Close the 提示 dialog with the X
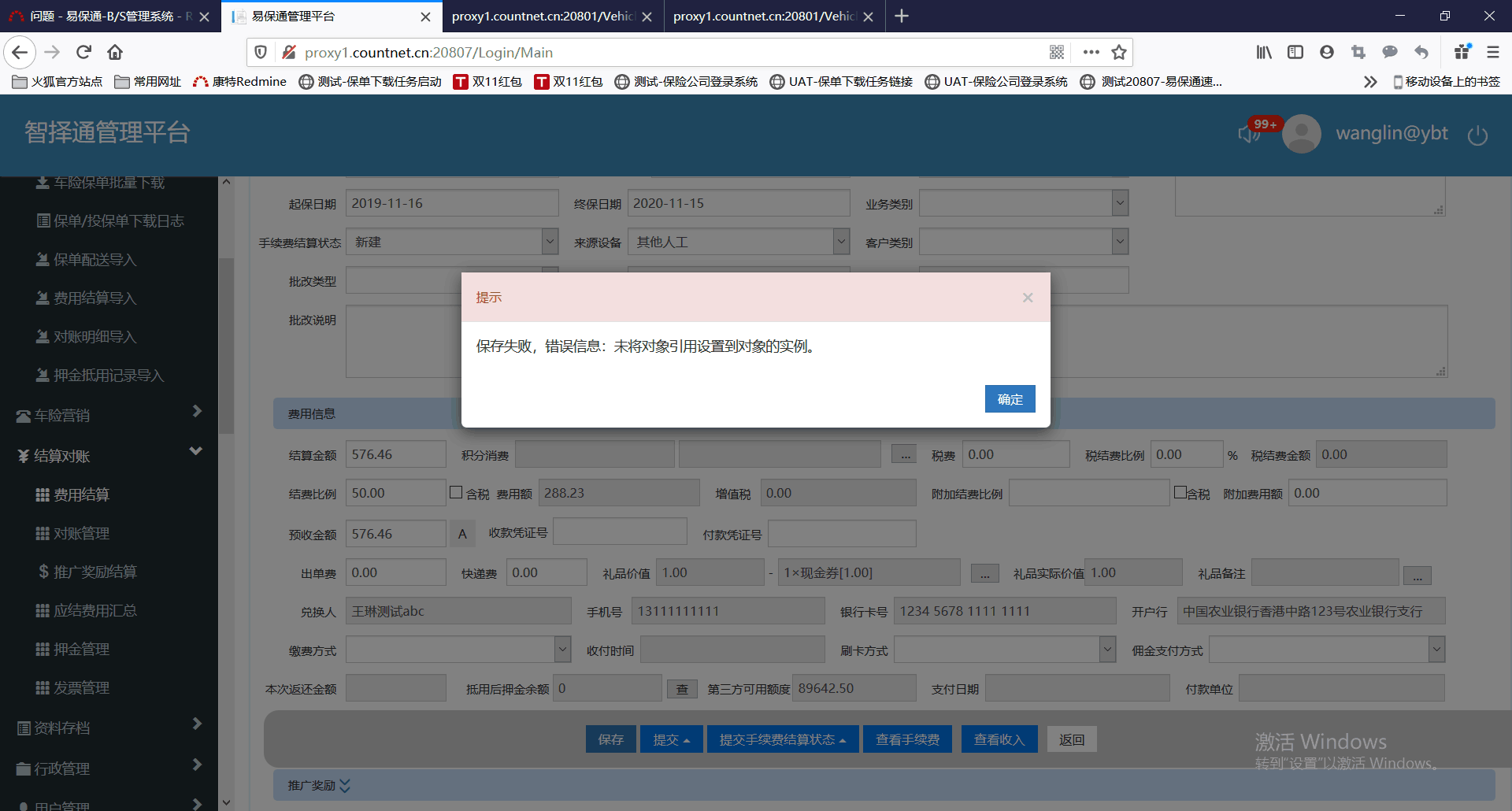Image resolution: width=1512 pixels, height=811 pixels. (1028, 298)
